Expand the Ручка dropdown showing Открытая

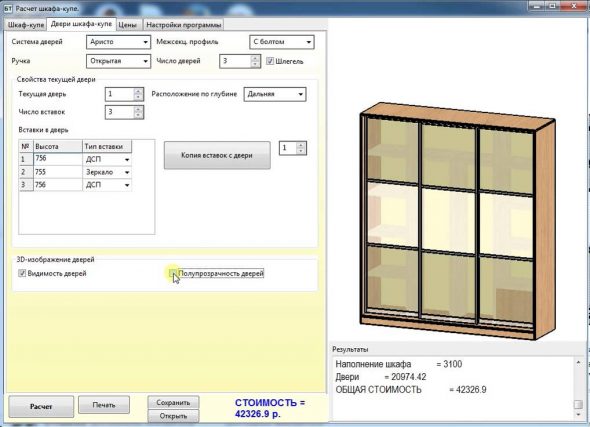118,61
